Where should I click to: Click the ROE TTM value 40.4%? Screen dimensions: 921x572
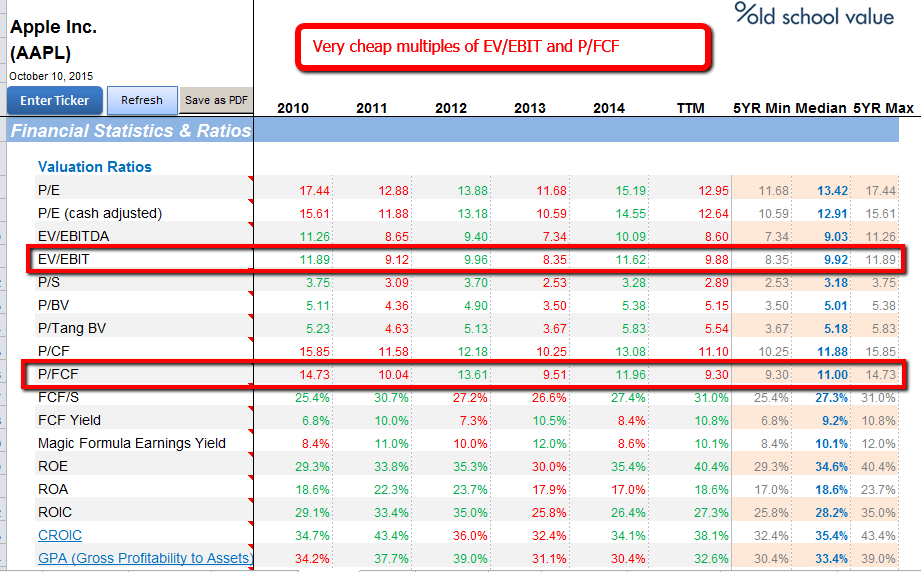coord(711,467)
